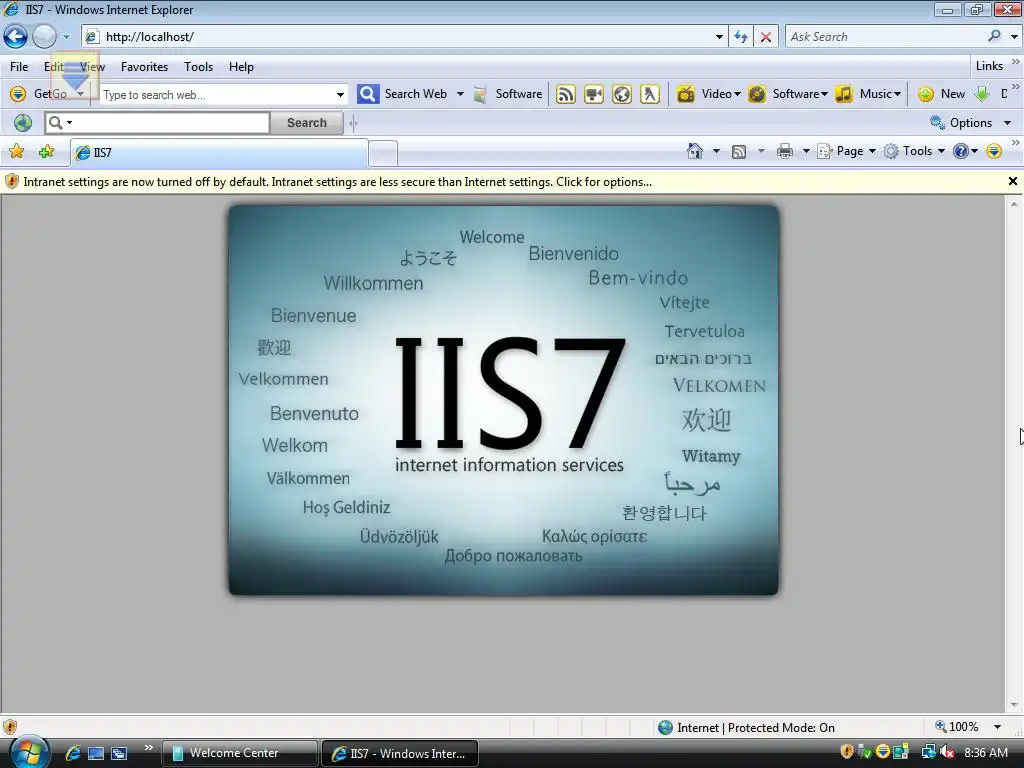Image resolution: width=1024 pixels, height=768 pixels.
Task: Expand the Music dropdown in GetGo toolbar
Action: coord(897,94)
